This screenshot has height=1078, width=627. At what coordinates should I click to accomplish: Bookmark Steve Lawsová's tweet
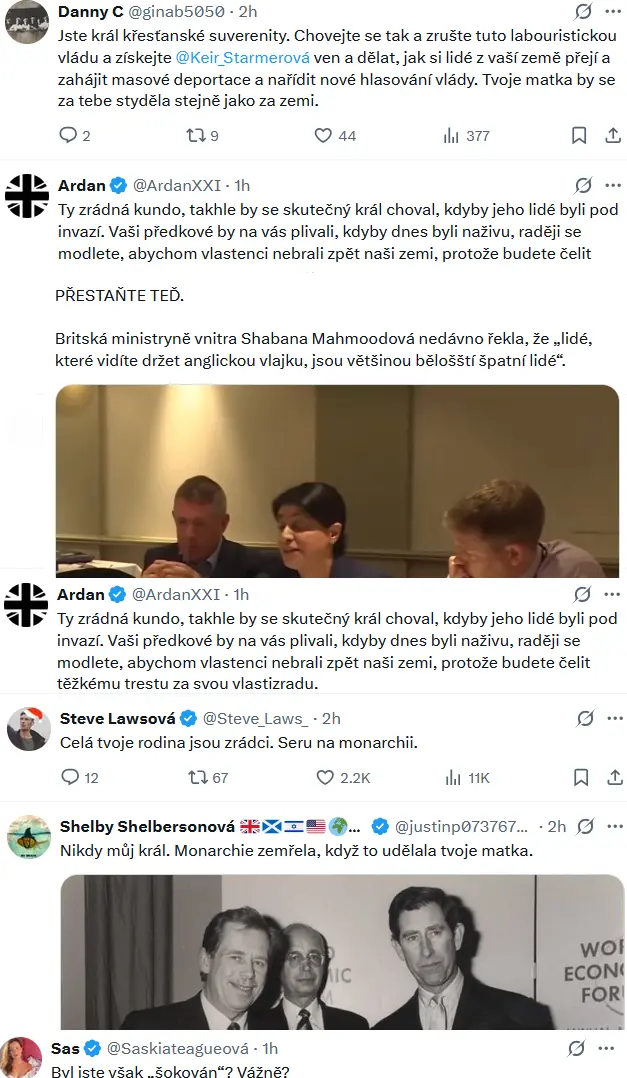click(580, 777)
